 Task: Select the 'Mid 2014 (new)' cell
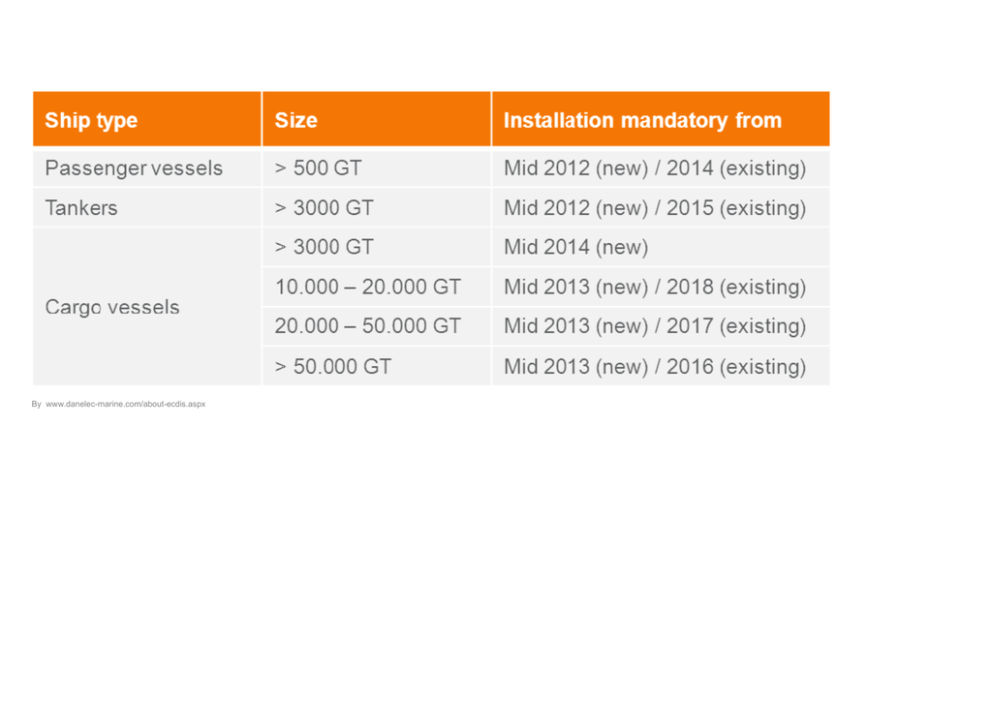click(576, 247)
